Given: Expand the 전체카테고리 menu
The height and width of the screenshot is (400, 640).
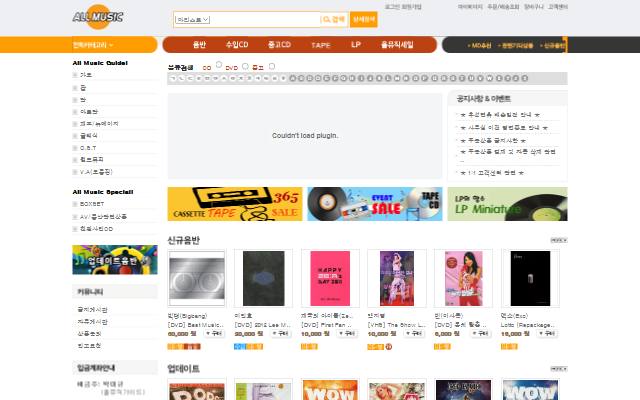Looking at the screenshot, I should 93,44.
